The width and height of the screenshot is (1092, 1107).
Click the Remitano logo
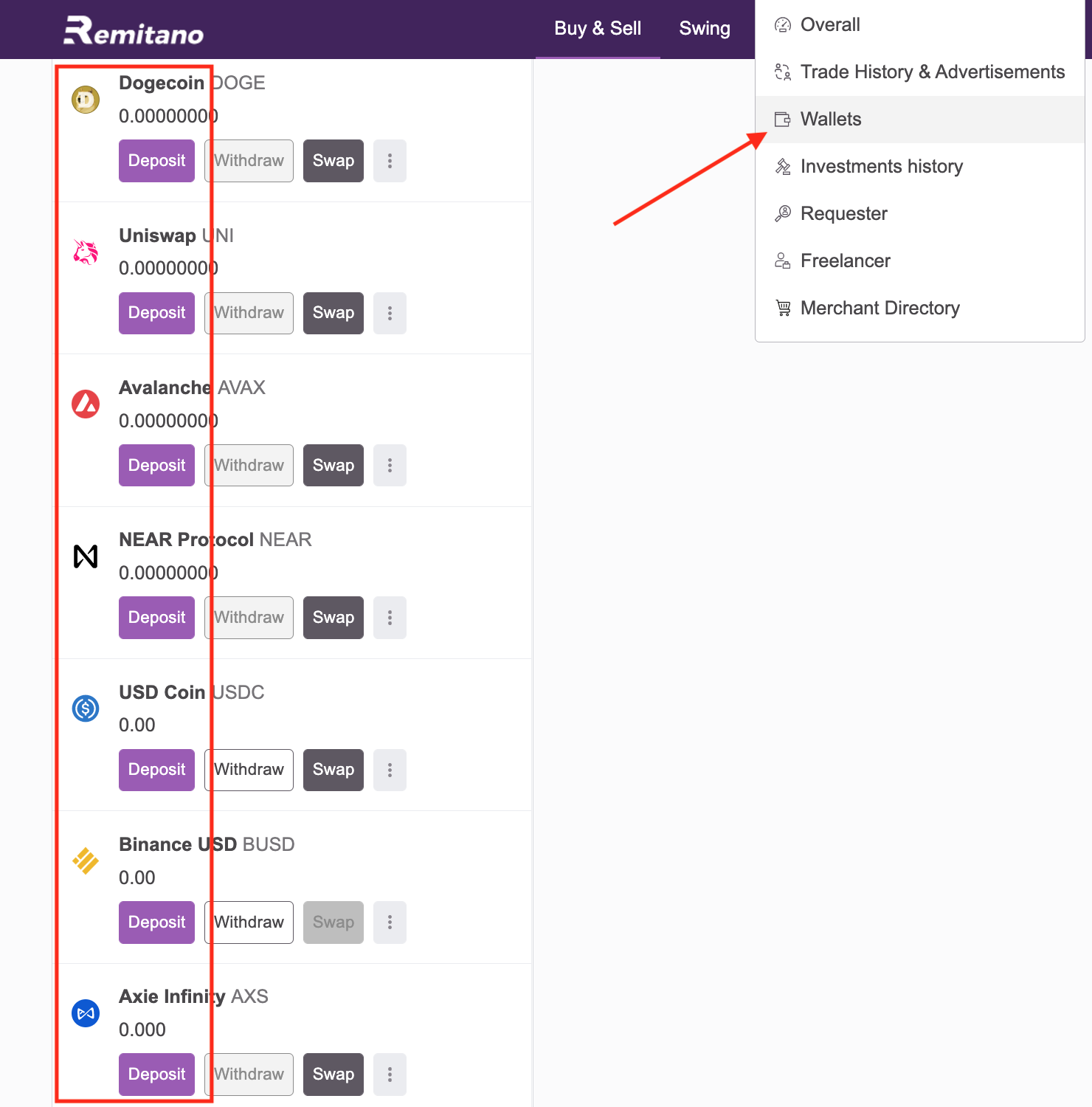[x=134, y=31]
